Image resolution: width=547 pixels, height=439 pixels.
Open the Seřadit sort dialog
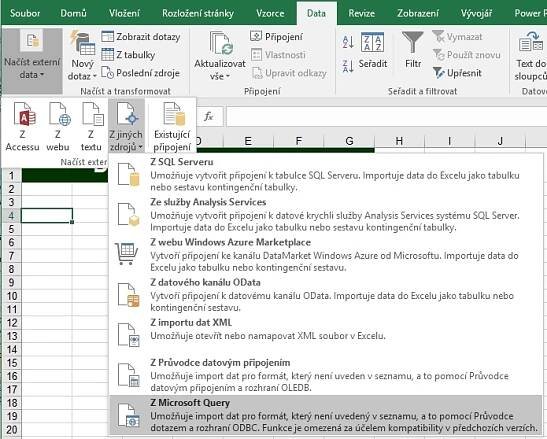click(x=373, y=51)
